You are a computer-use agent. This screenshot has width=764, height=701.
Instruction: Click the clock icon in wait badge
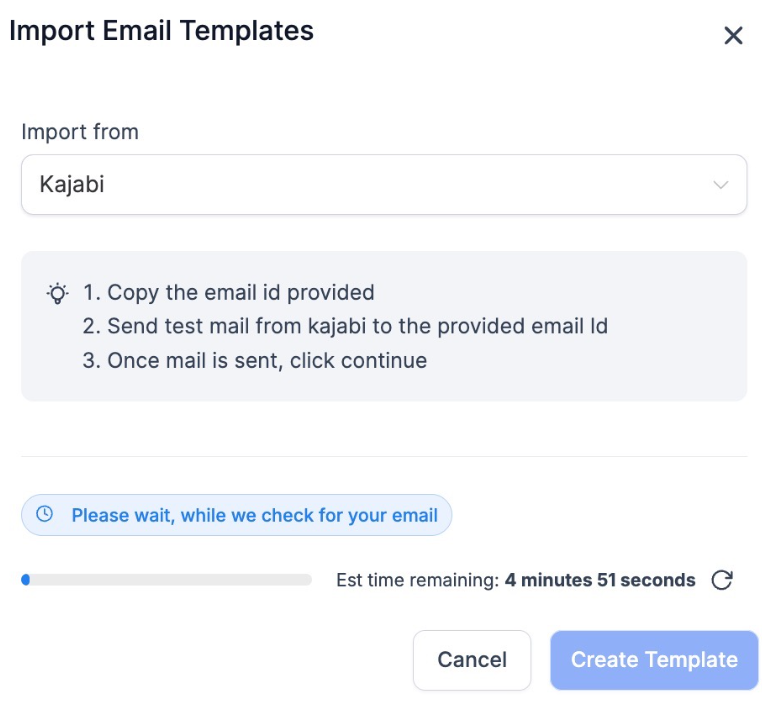pos(44,515)
